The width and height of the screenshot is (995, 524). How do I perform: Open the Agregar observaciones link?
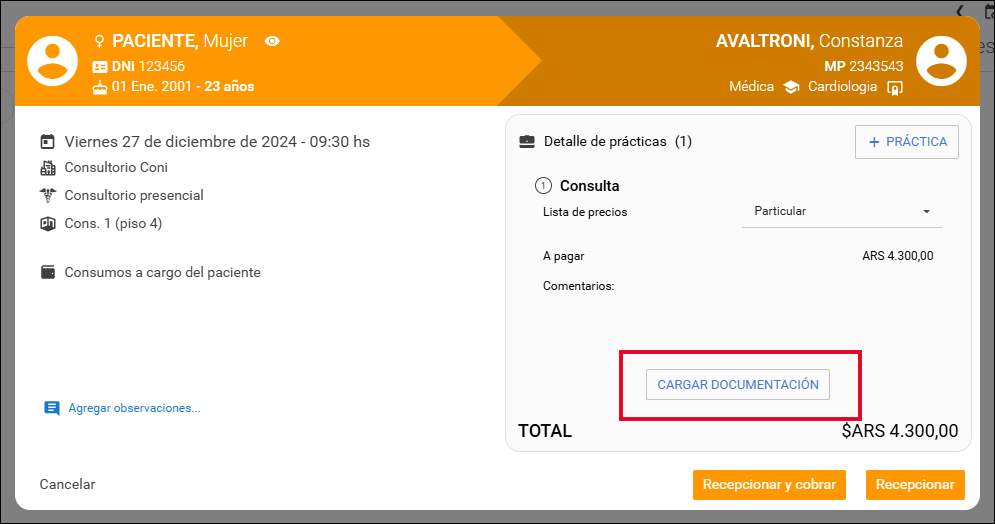[x=135, y=408]
